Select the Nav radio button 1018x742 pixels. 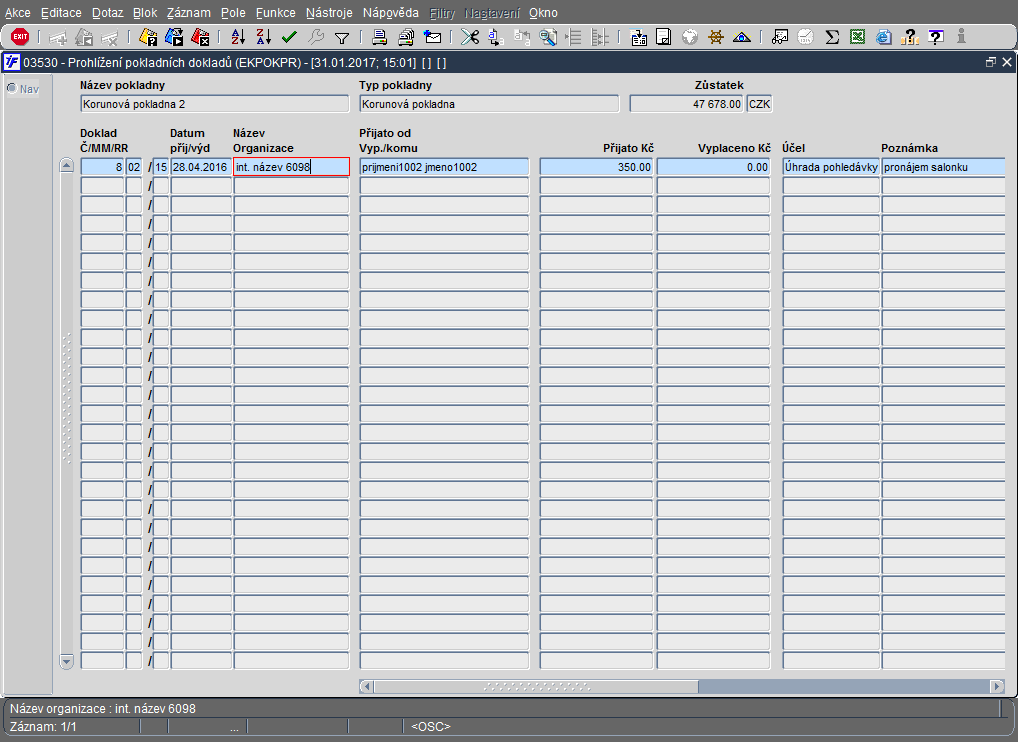pyautogui.click(x=12, y=88)
